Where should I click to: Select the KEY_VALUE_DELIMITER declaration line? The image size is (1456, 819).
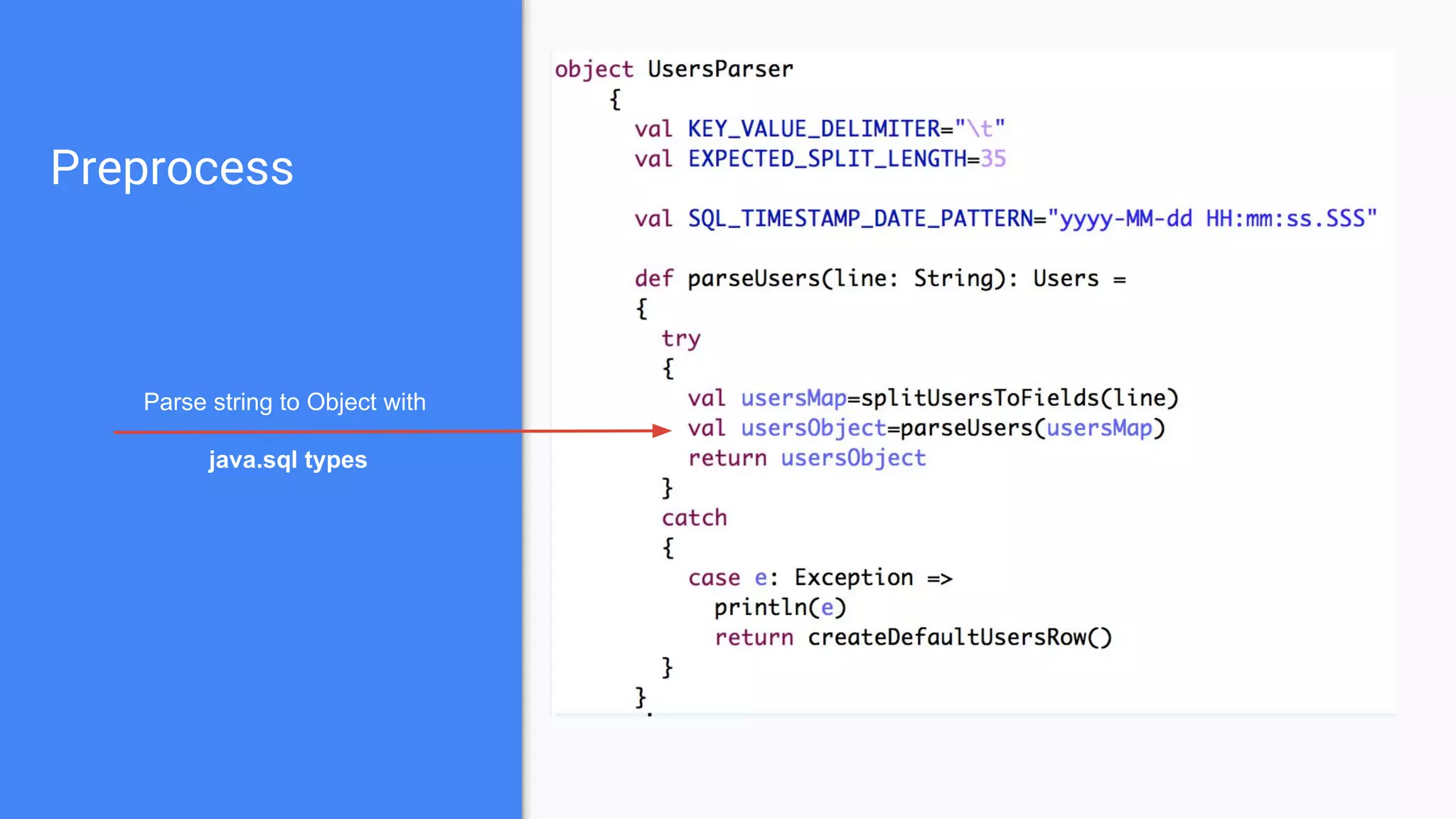(x=820, y=129)
